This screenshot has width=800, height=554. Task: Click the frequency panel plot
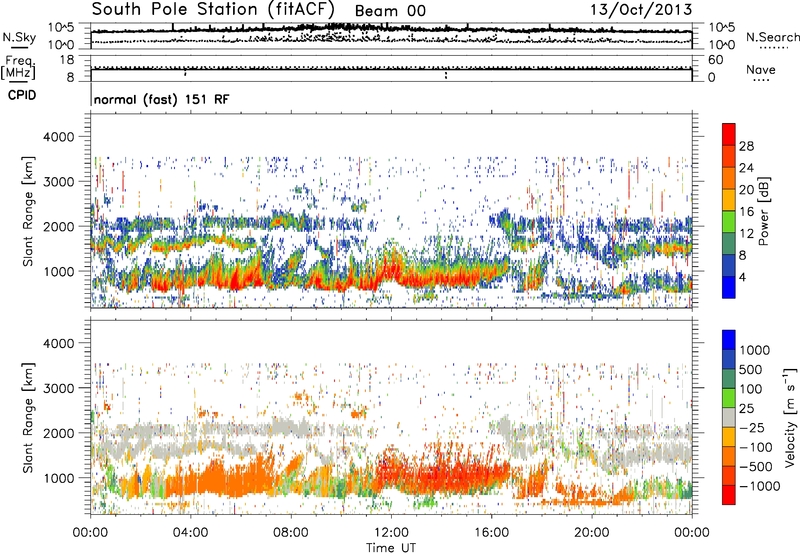(x=391, y=68)
